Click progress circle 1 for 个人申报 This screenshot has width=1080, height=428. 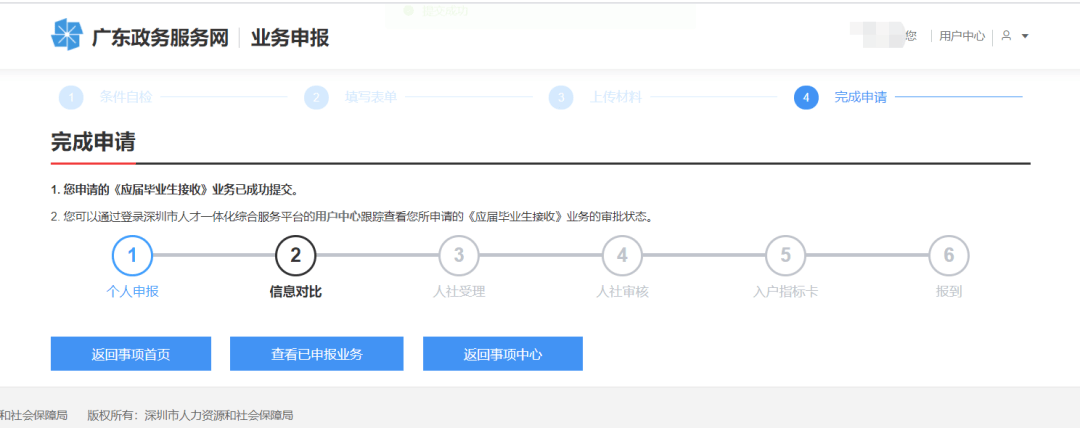pyautogui.click(x=132, y=255)
